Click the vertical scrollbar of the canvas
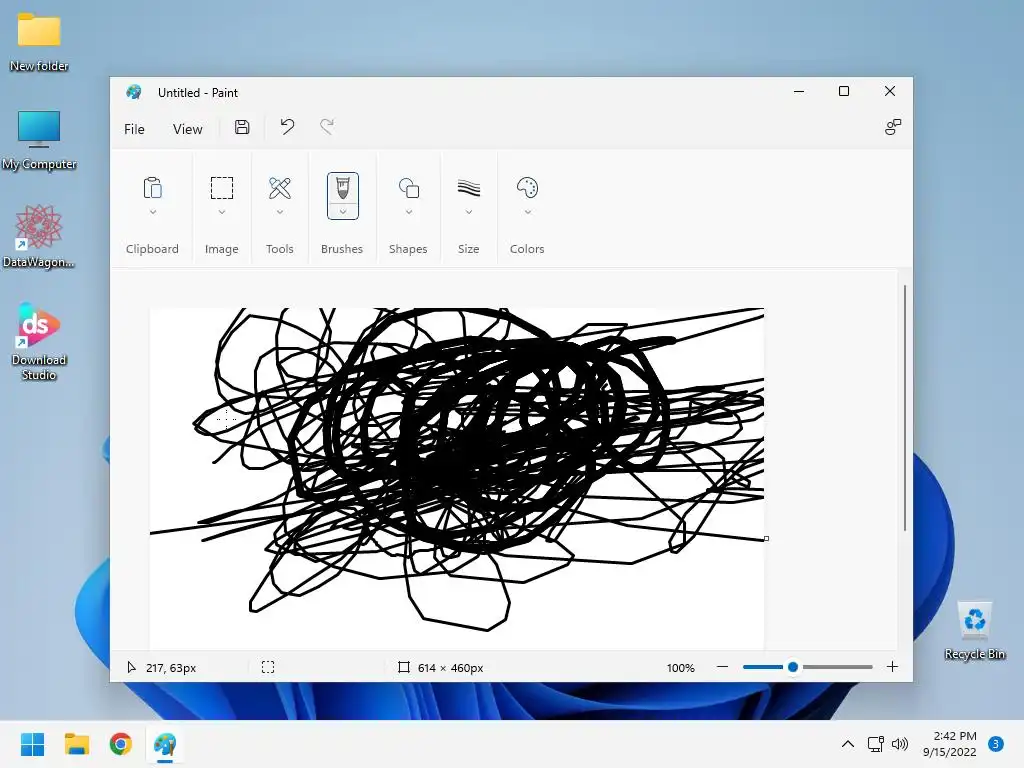Image resolution: width=1024 pixels, height=768 pixels. point(905,408)
